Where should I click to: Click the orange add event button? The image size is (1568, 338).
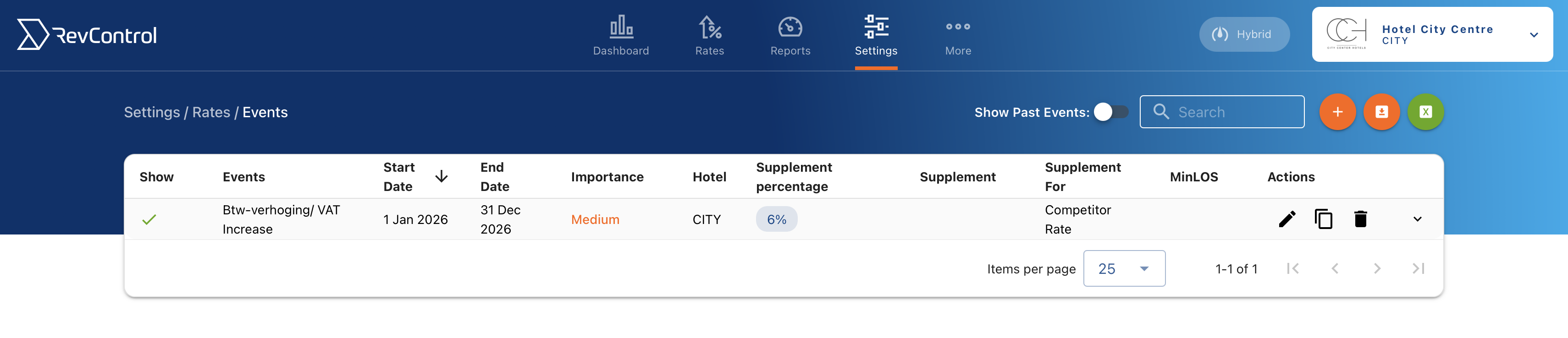pos(1337,112)
